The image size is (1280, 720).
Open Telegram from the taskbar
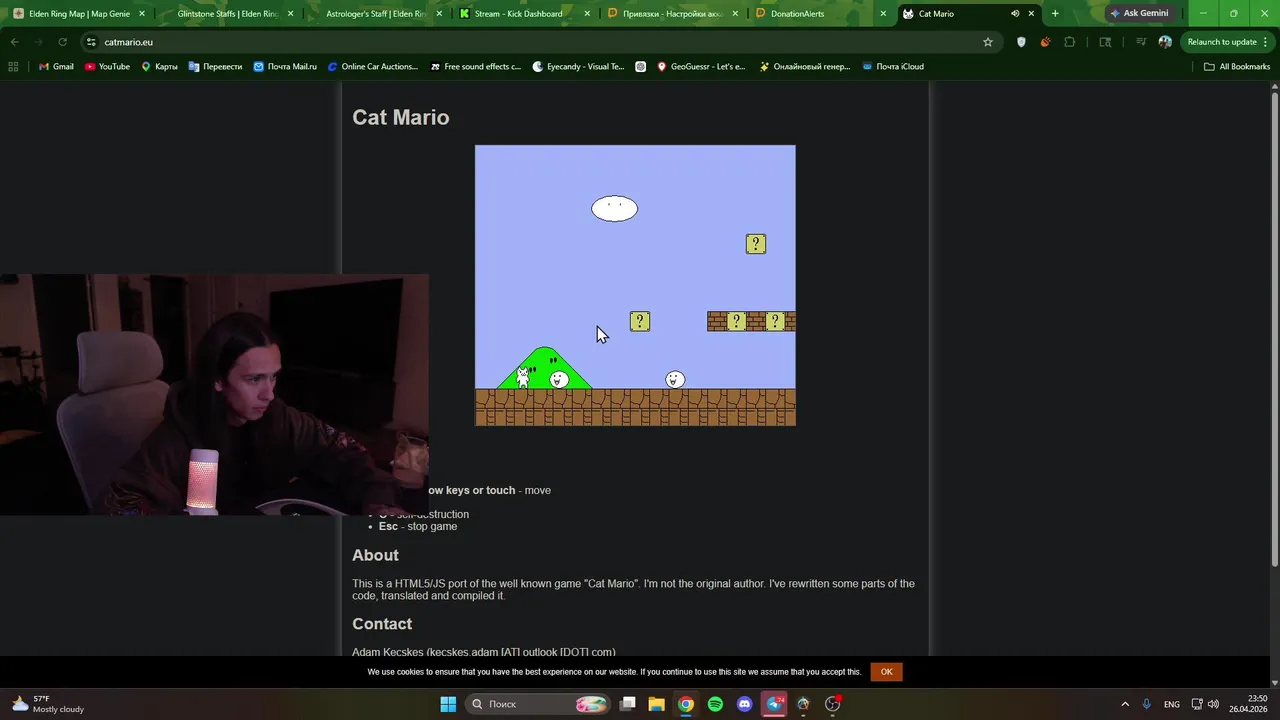coord(774,704)
